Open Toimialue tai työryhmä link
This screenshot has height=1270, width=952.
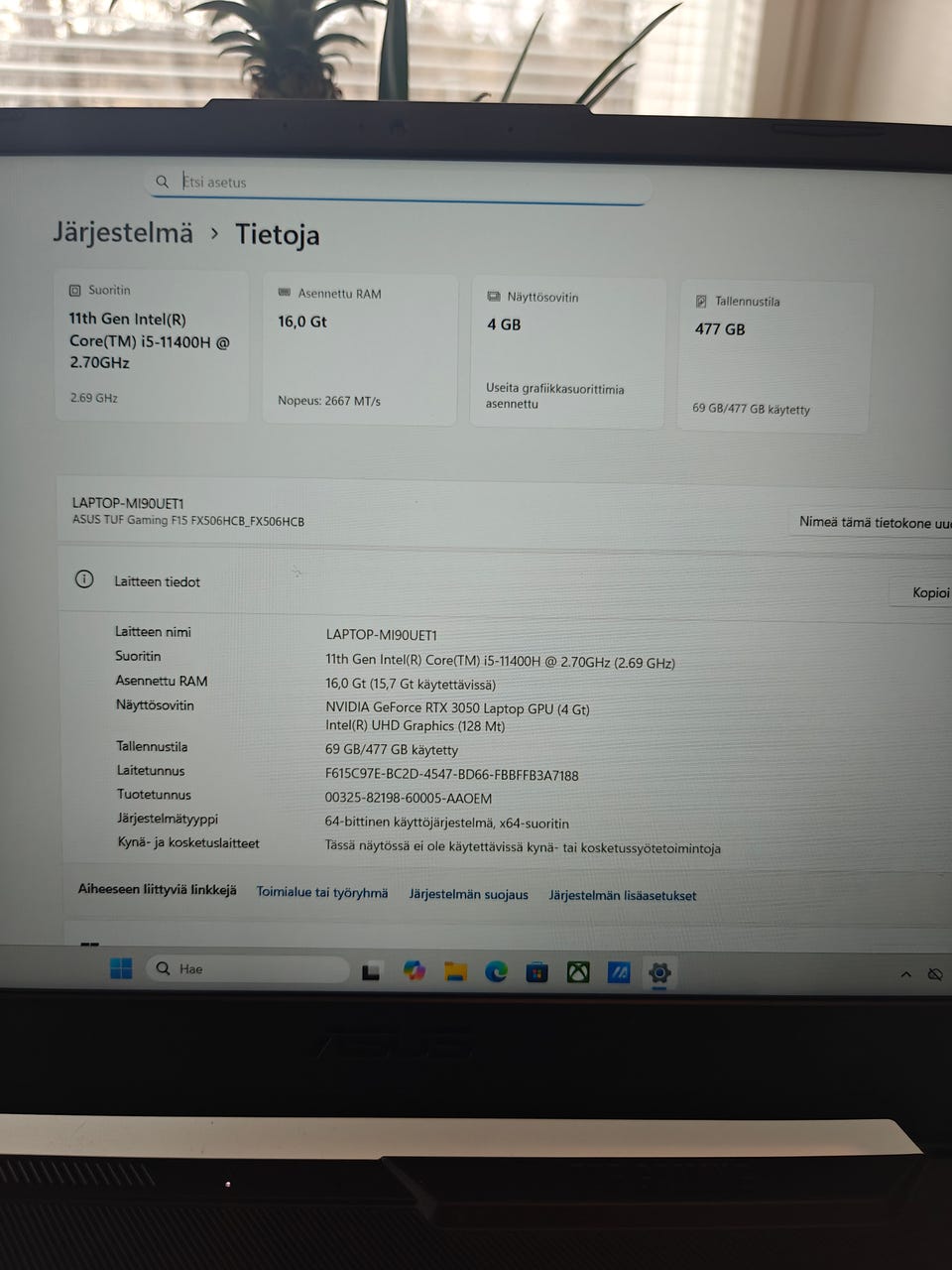coord(322,892)
